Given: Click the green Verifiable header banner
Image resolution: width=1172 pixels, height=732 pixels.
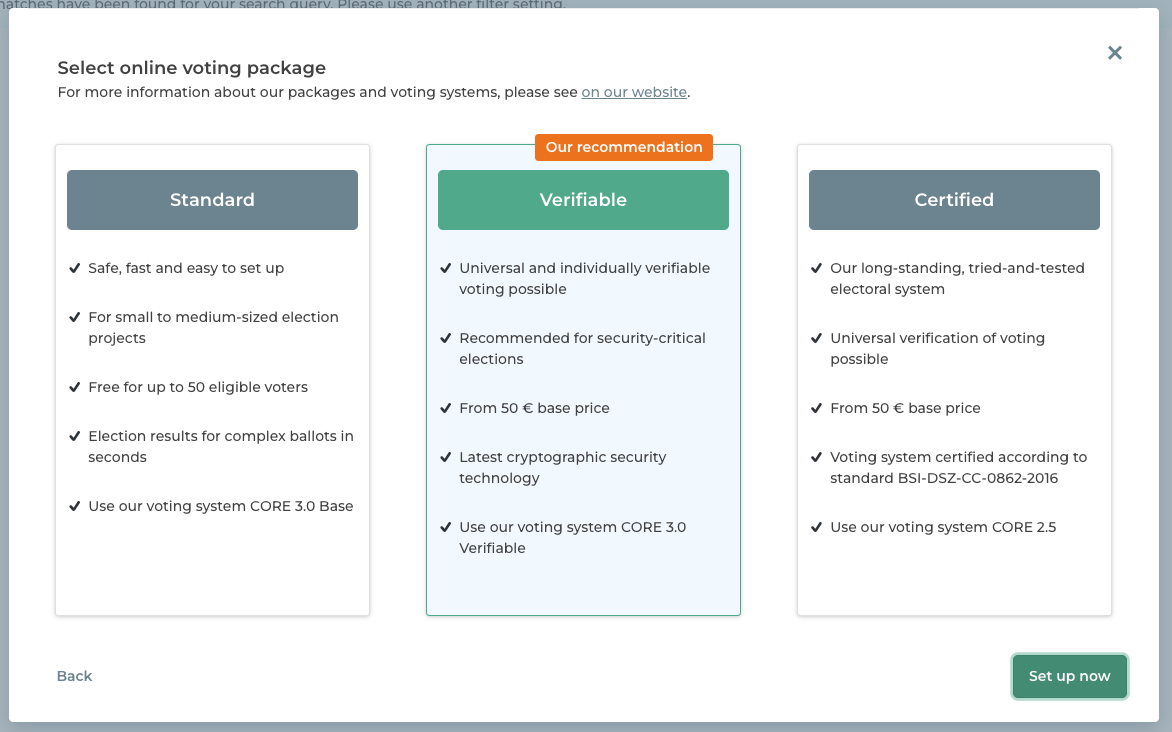Looking at the screenshot, I should 583,199.
